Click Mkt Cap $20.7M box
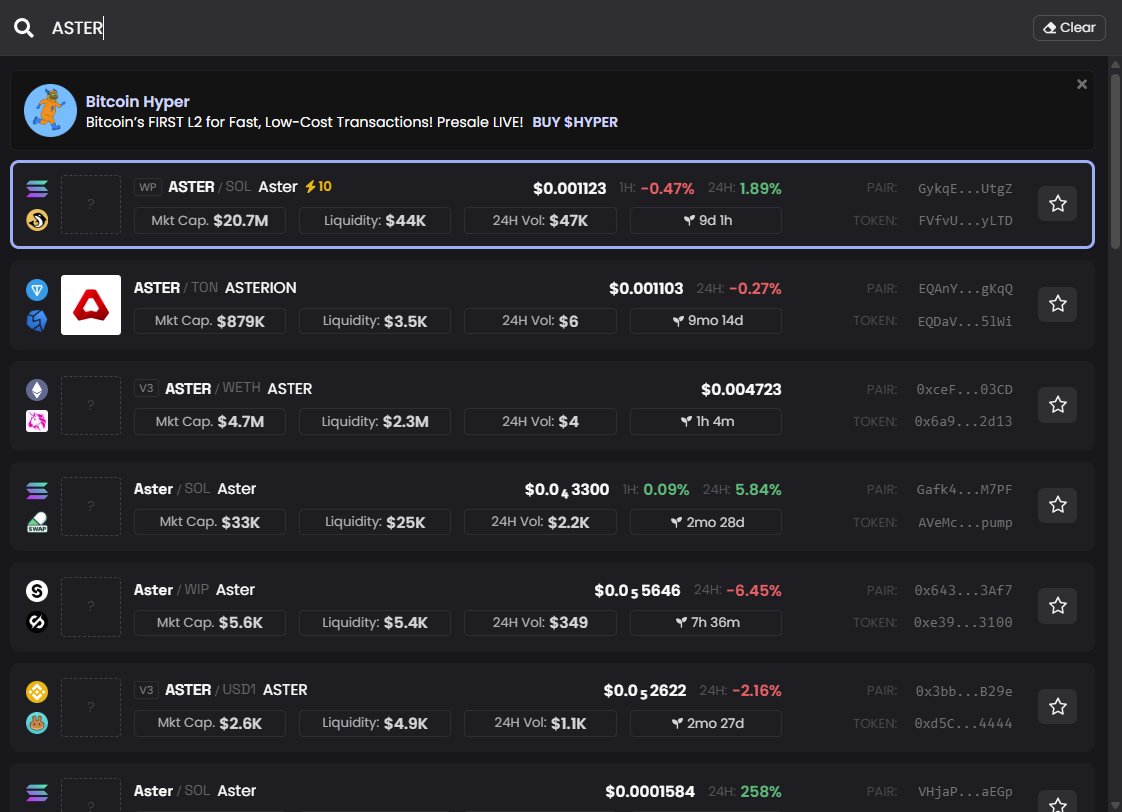The width and height of the screenshot is (1122, 812). (x=210, y=220)
